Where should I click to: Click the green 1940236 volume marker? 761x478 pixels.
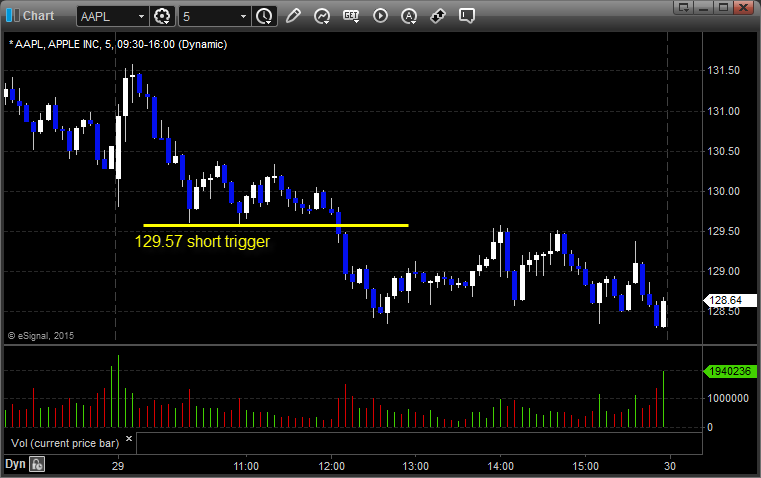coord(729,371)
